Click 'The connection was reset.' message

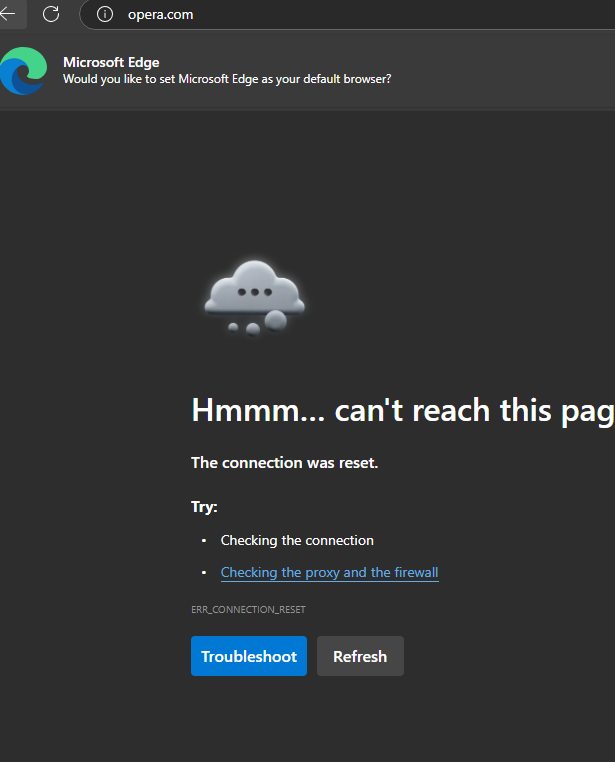point(284,463)
